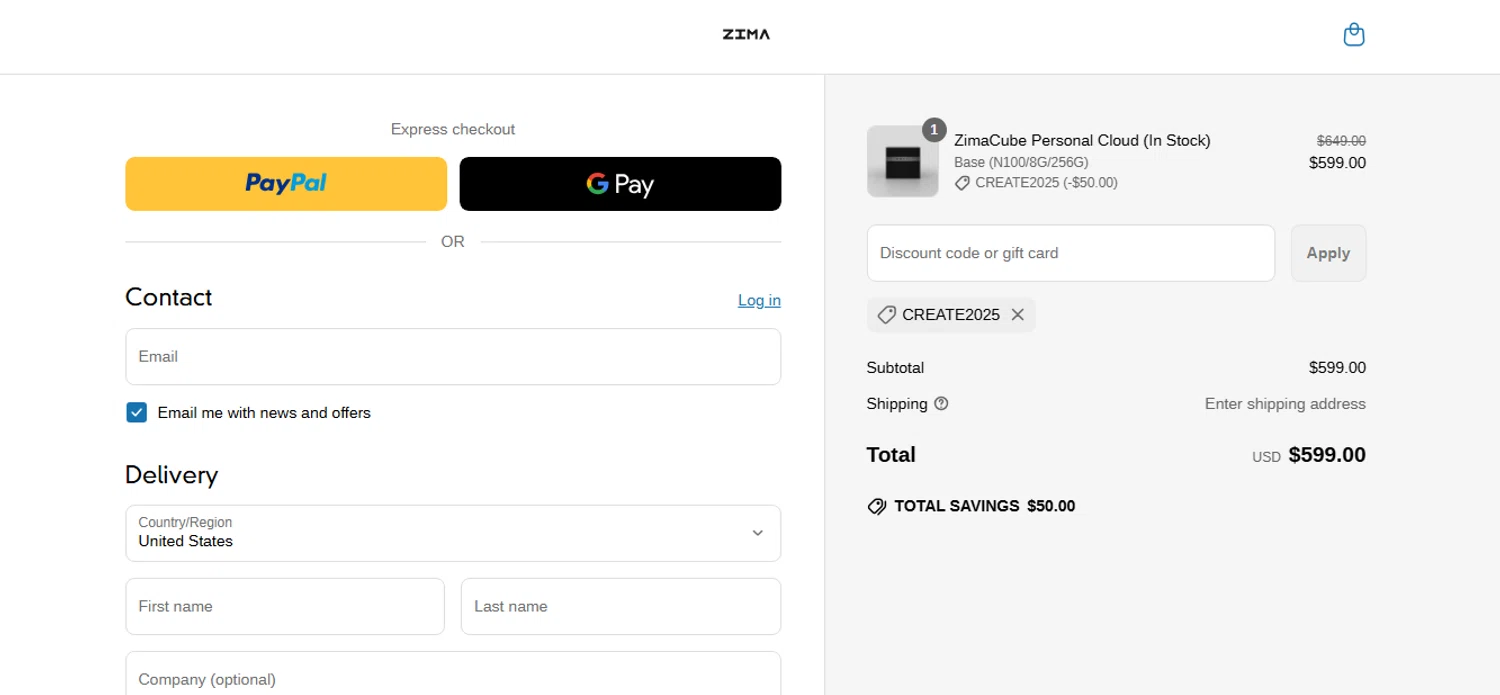The width and height of the screenshot is (1500, 695).
Task: Click the shipping help question mark icon
Action: (x=941, y=404)
